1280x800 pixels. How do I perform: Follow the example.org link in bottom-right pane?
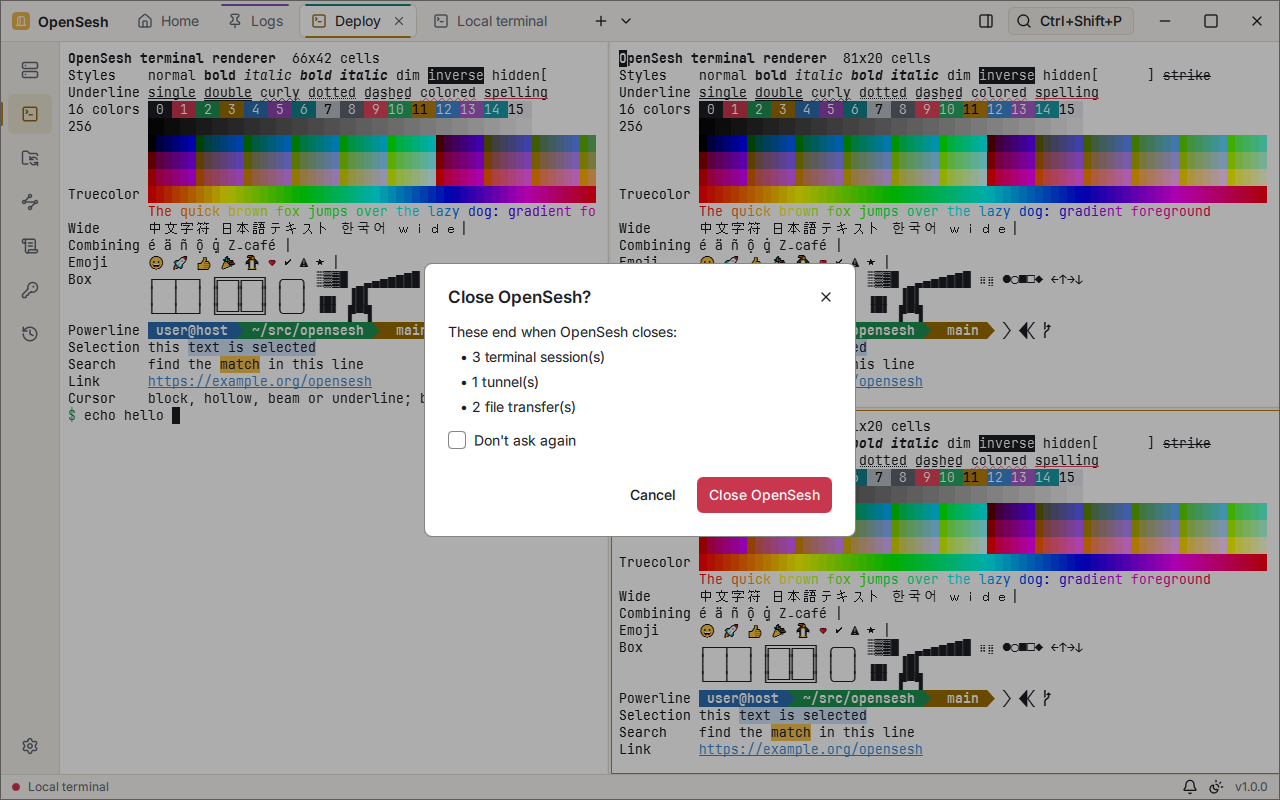811,749
